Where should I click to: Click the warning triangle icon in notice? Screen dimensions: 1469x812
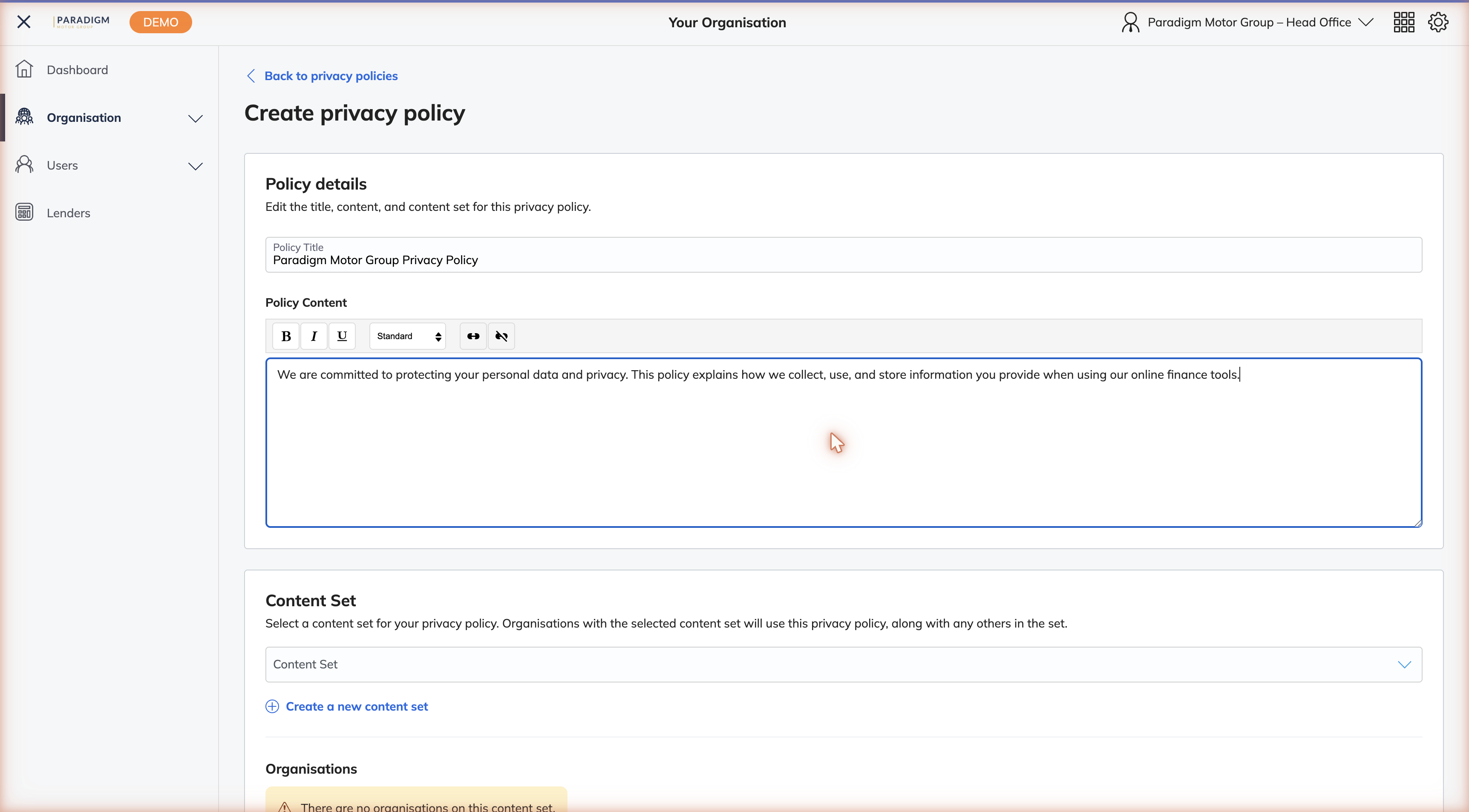pos(285,807)
